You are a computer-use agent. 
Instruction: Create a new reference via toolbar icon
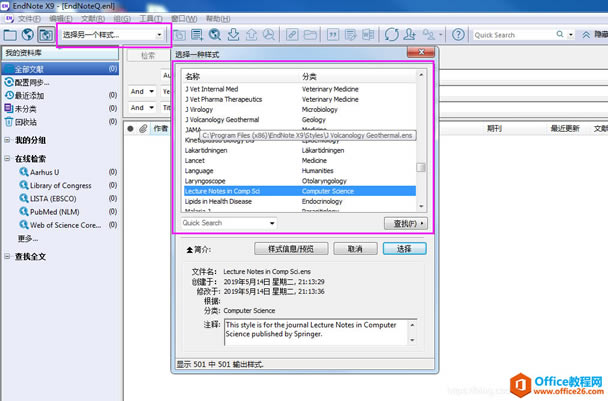coord(197,35)
